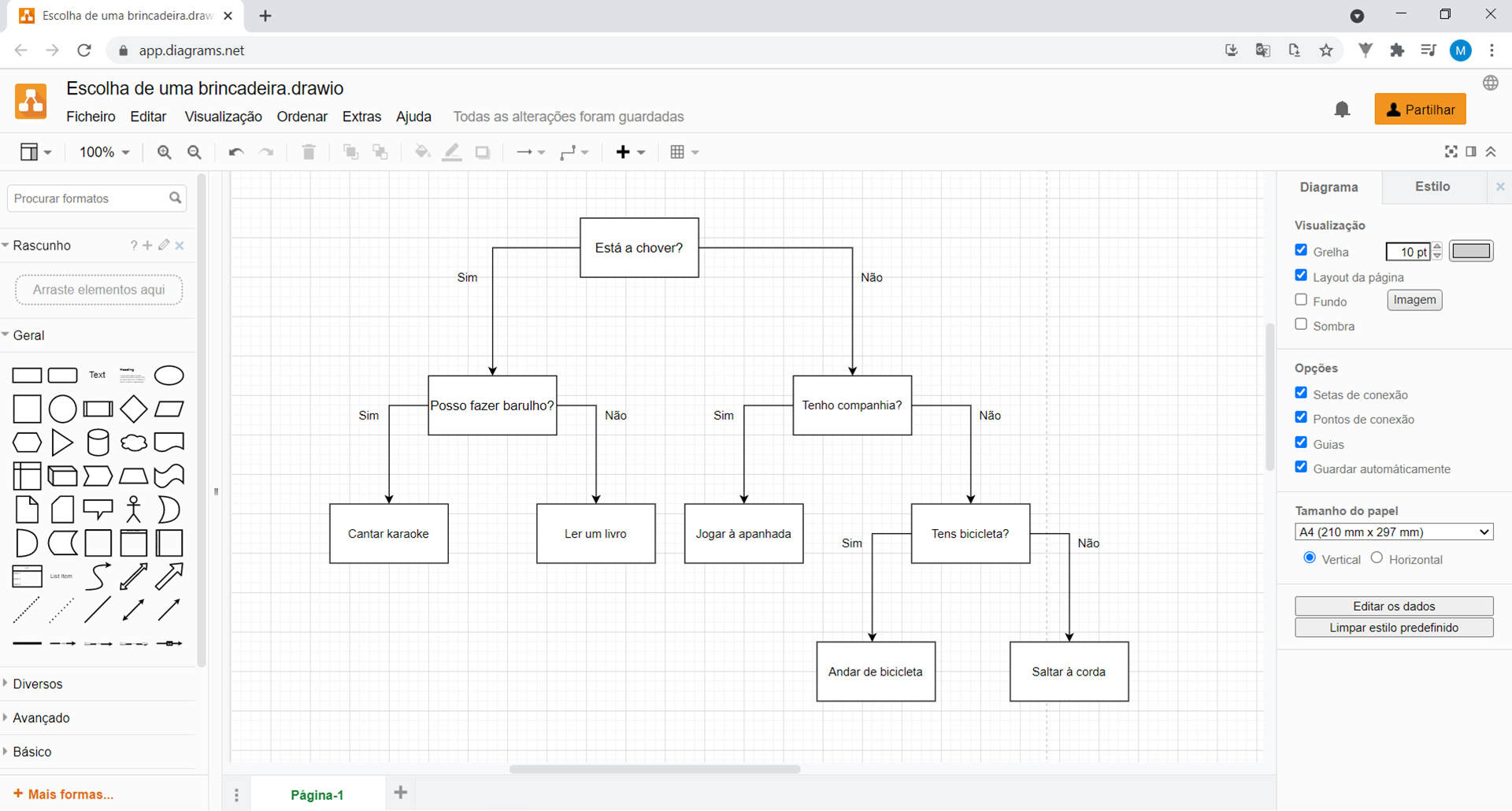The image size is (1512, 811).
Task: Reload the browser page
Action: pyautogui.click(x=84, y=50)
